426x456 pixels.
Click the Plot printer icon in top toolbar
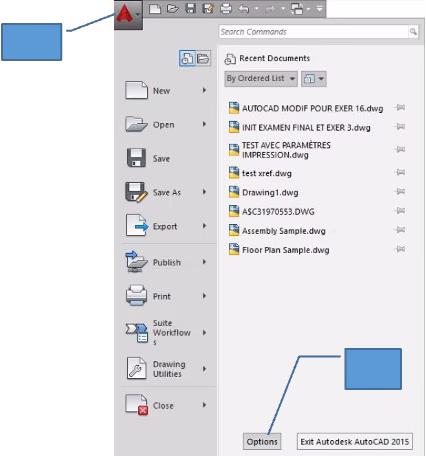point(226,9)
